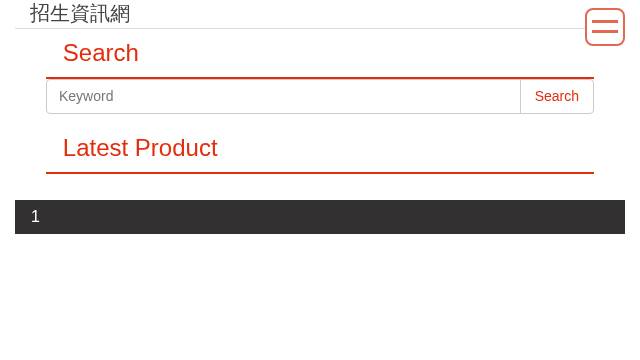Focus the Keyword search field

(283, 96)
